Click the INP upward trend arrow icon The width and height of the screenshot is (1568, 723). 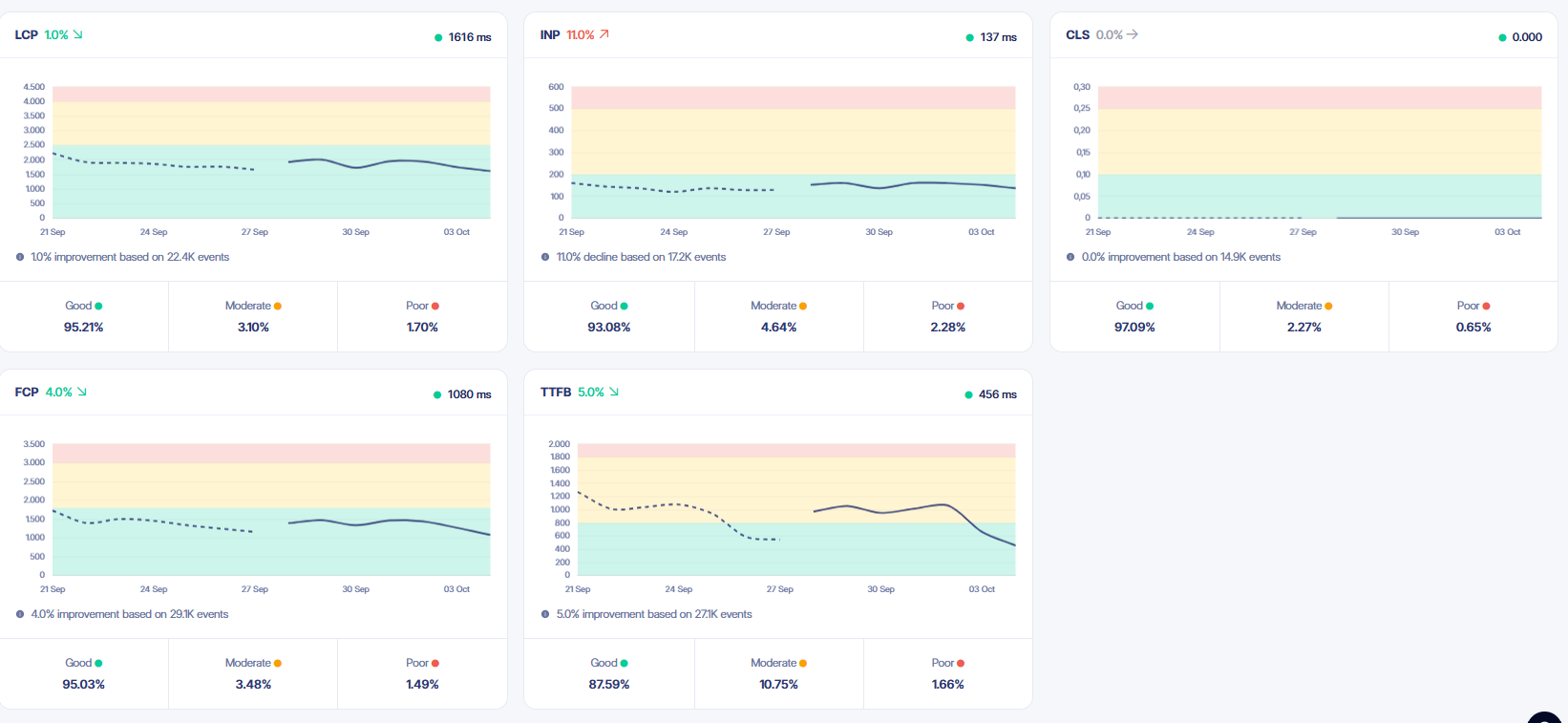click(604, 34)
